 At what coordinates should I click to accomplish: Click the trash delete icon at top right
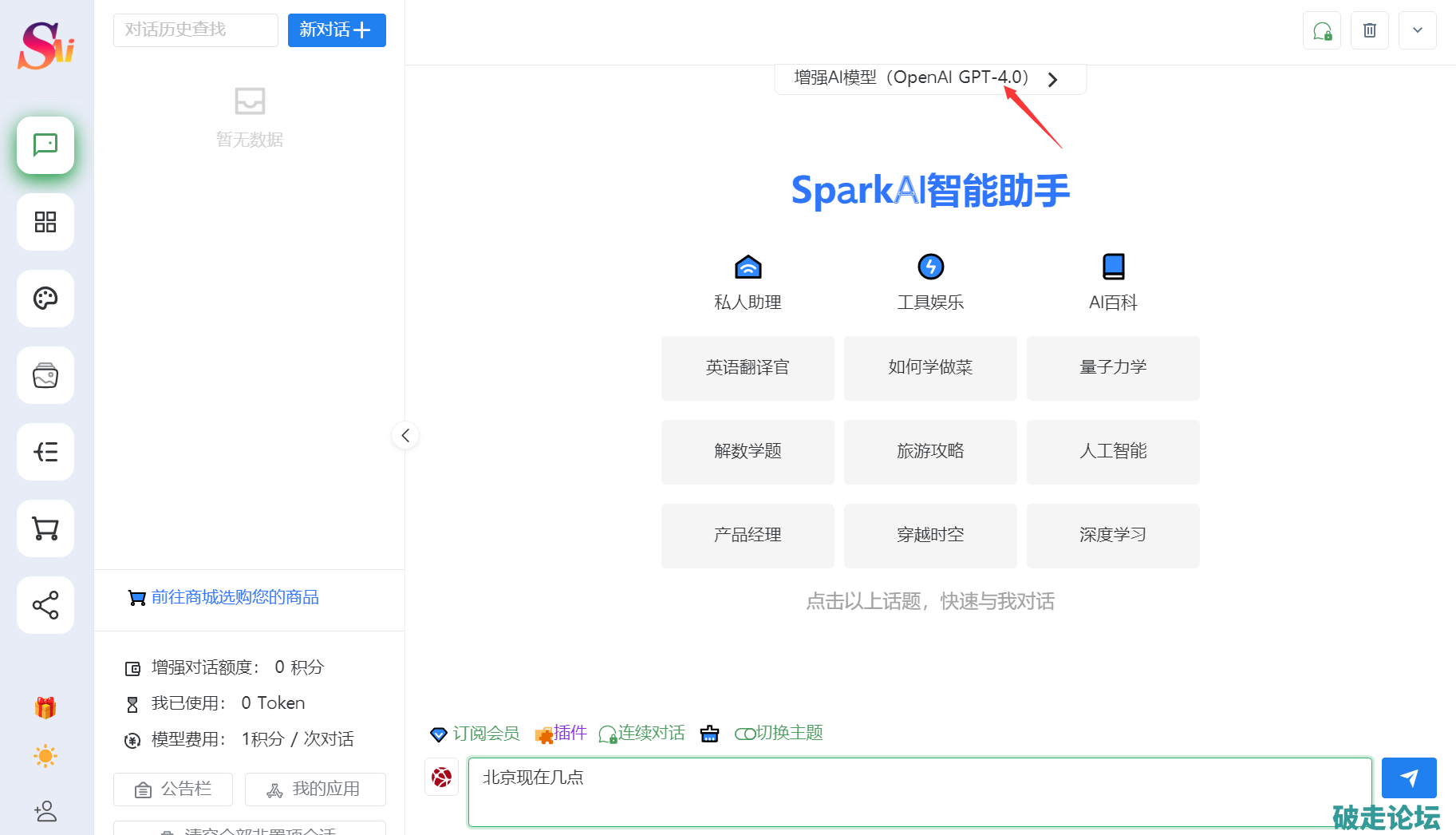point(1369,30)
